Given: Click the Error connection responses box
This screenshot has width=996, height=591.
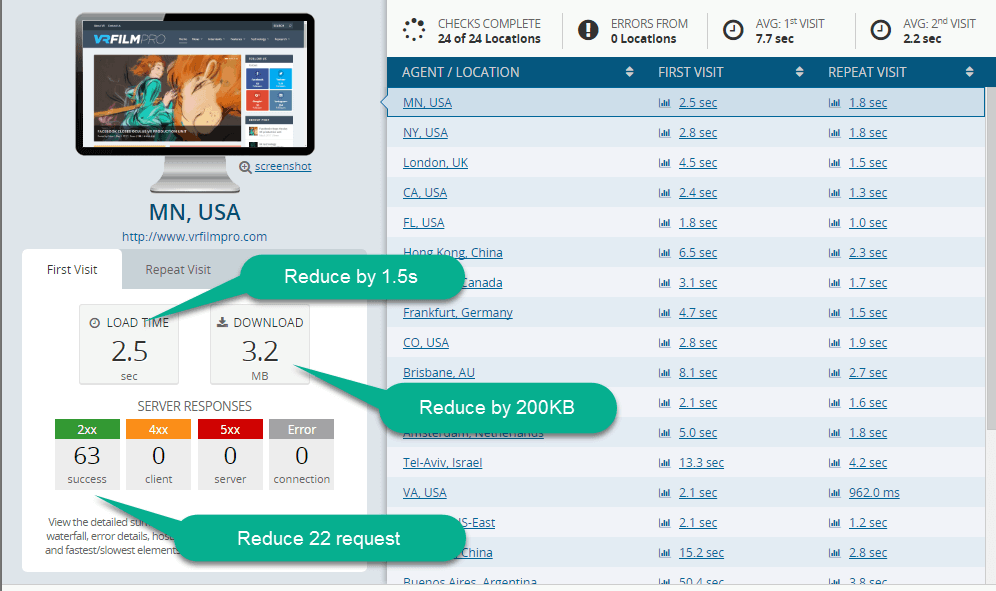Looking at the screenshot, I should click(302, 454).
